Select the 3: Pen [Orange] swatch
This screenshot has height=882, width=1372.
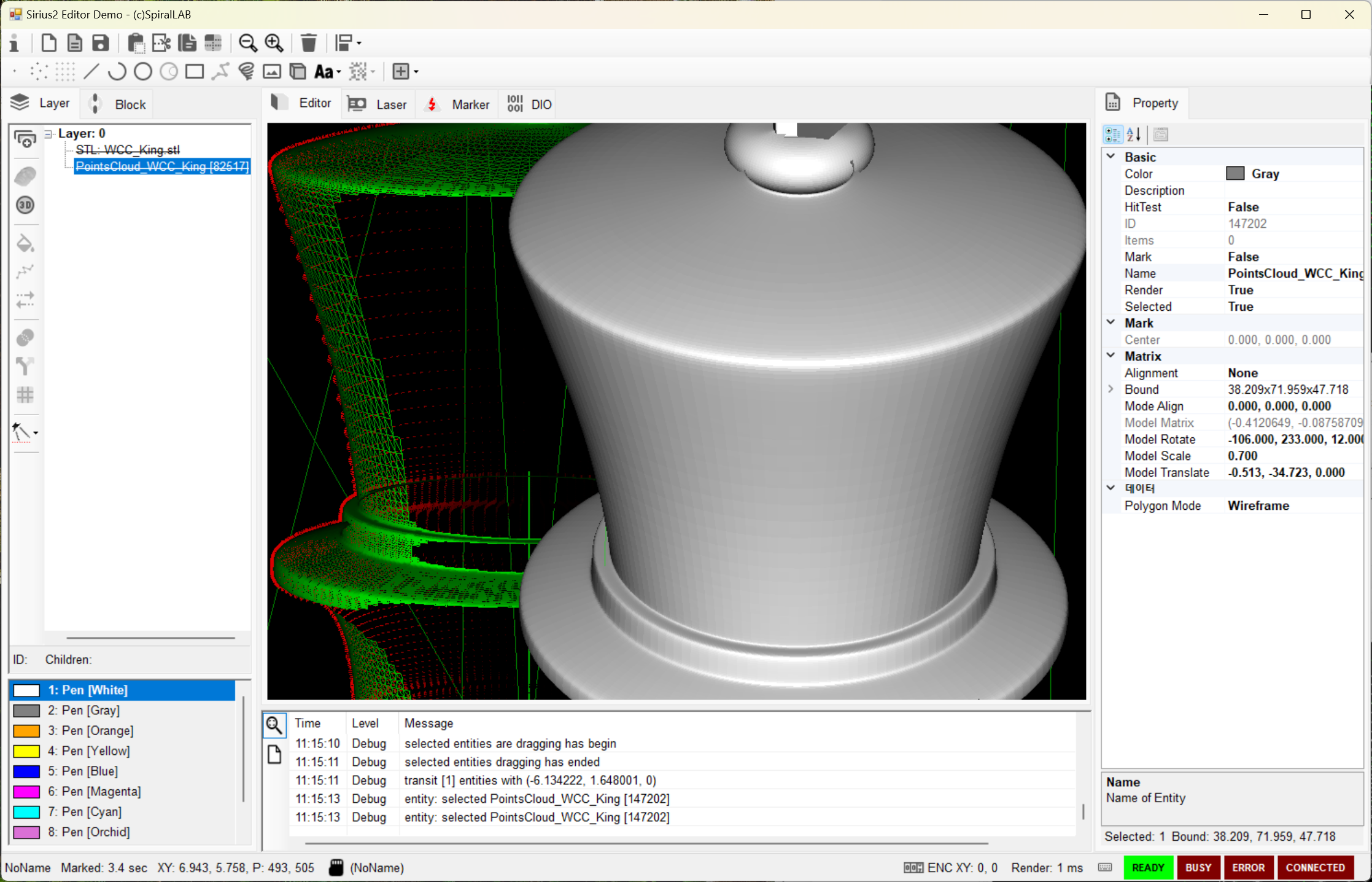pyautogui.click(x=26, y=731)
